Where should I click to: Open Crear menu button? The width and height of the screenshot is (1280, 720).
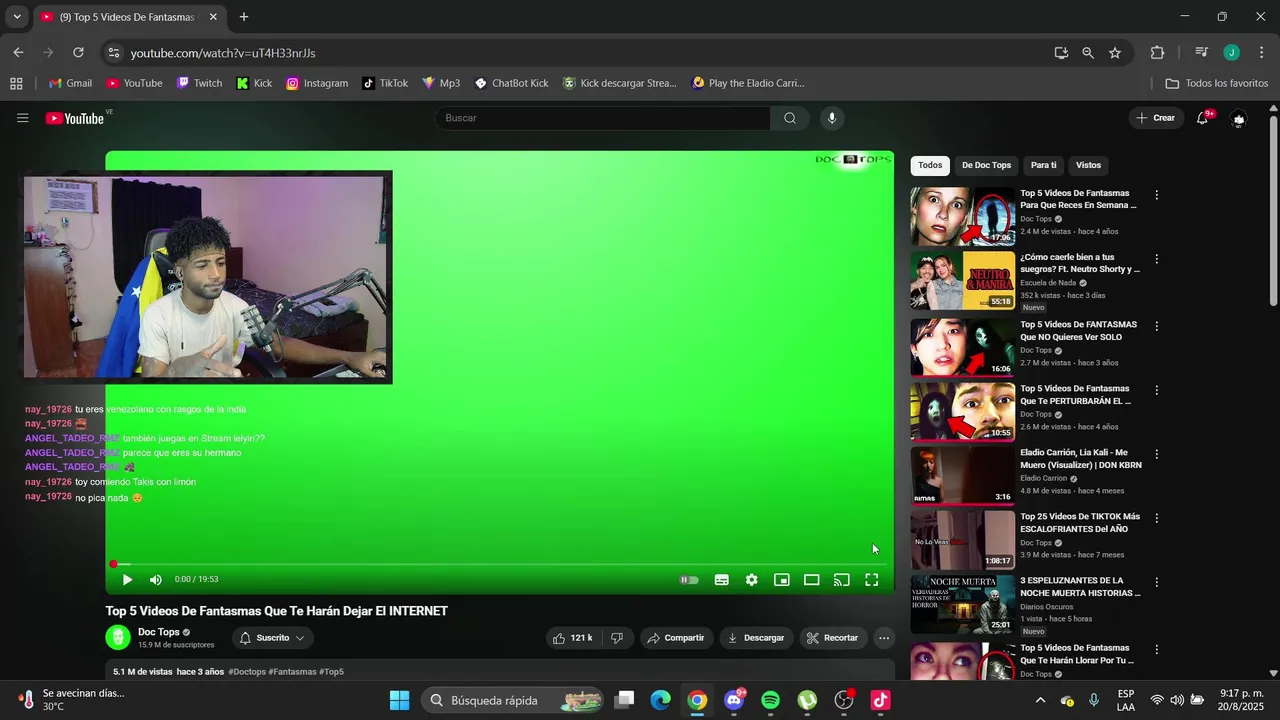click(x=1156, y=118)
